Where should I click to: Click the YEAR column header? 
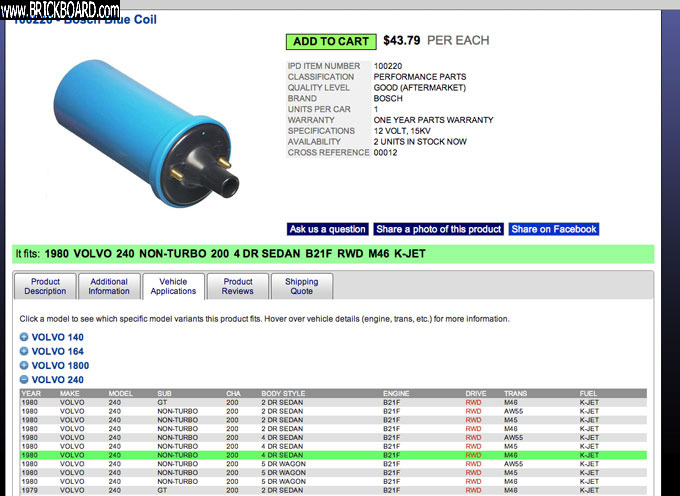pos(31,393)
